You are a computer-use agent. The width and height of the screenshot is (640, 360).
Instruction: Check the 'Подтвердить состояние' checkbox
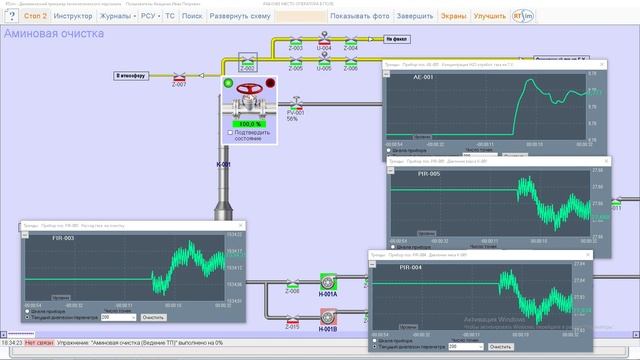(230, 133)
